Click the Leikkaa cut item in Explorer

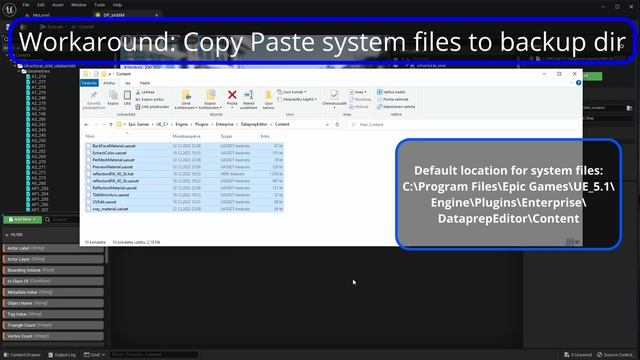[x=145, y=92]
